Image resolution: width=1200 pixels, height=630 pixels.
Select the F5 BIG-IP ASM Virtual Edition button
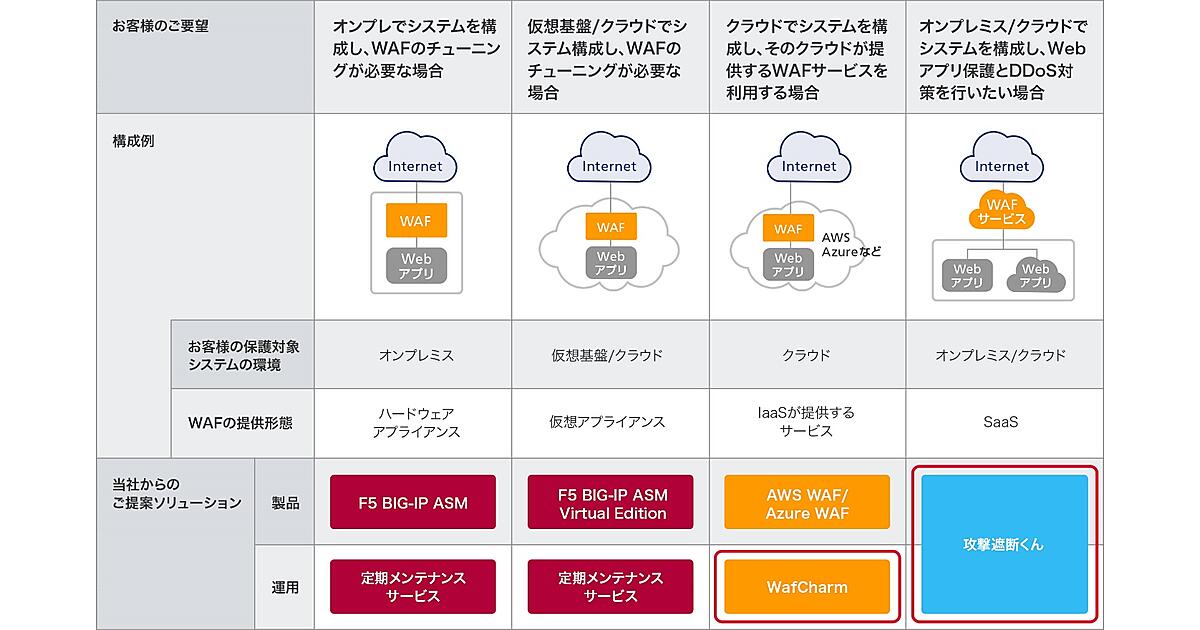[613, 502]
